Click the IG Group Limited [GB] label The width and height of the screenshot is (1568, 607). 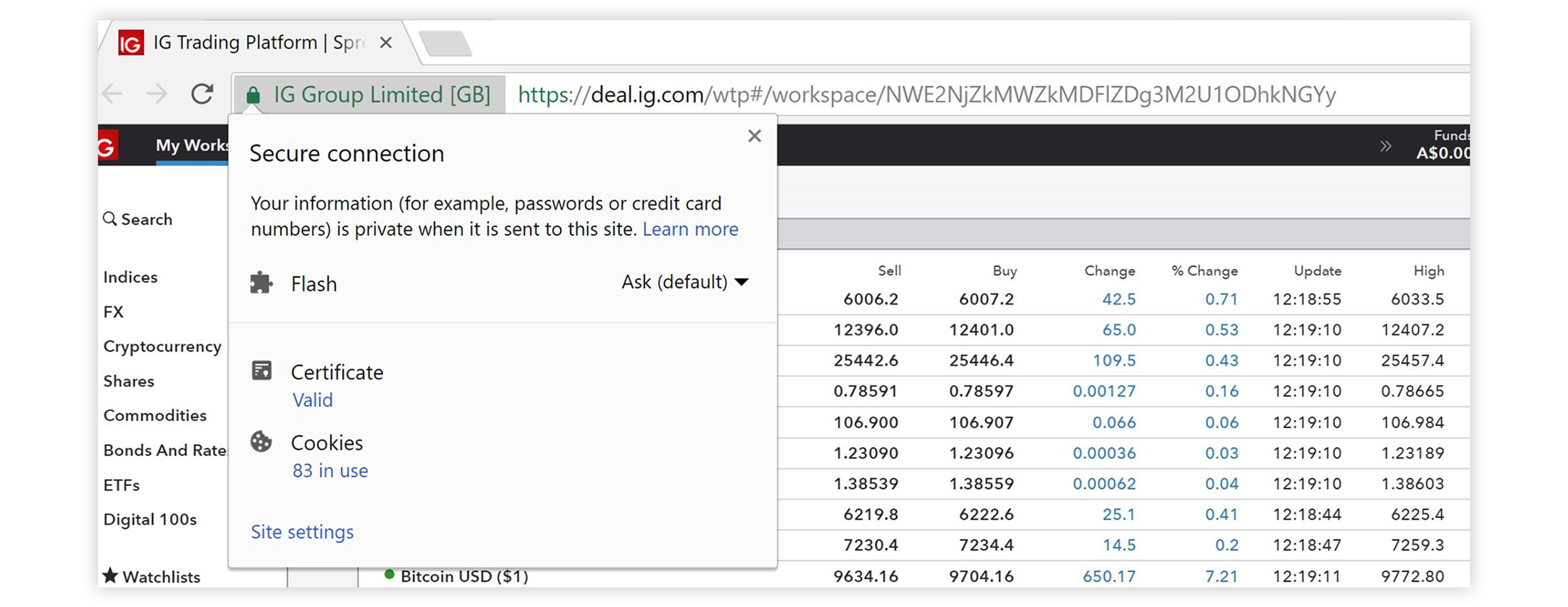382,94
